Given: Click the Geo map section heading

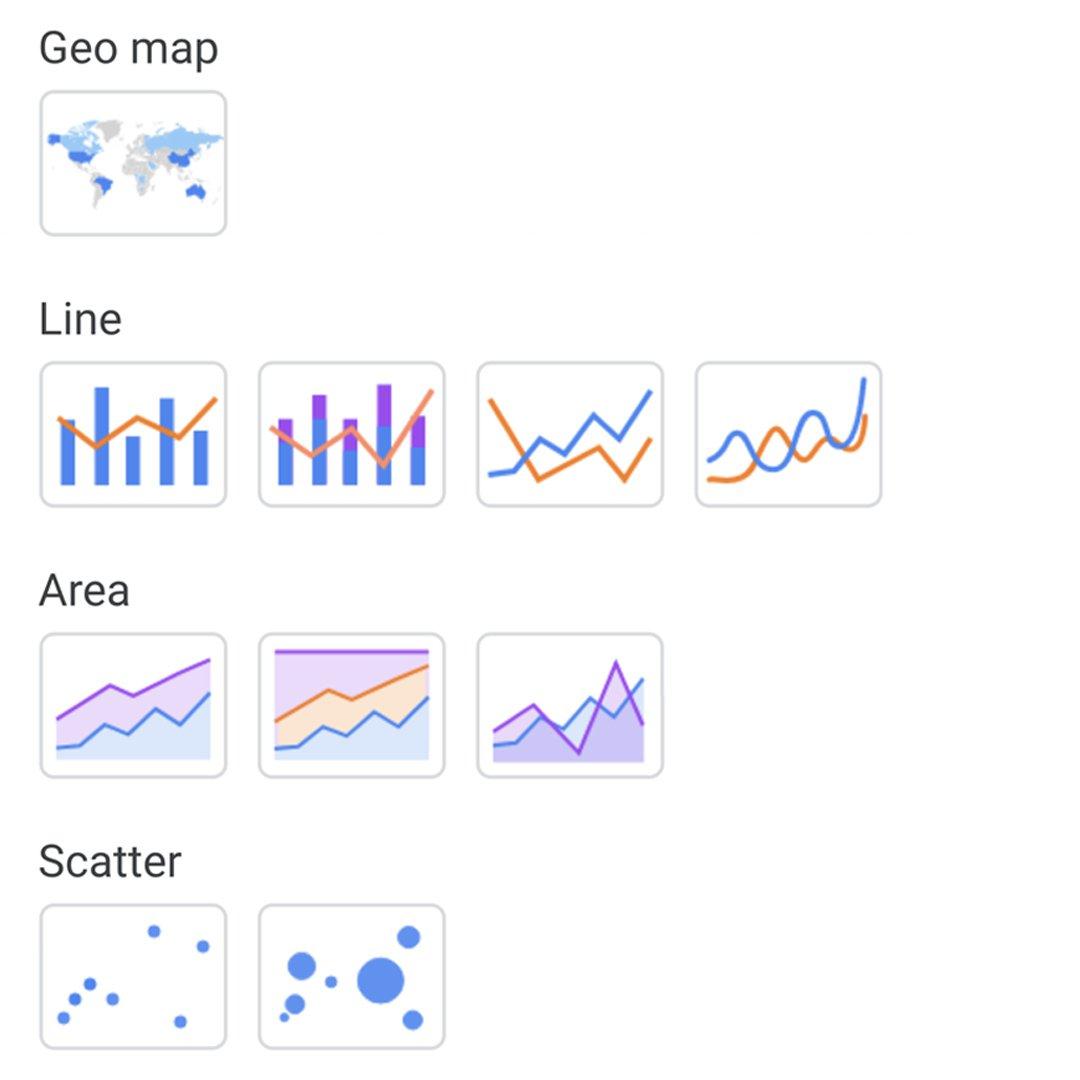Looking at the screenshot, I should (x=128, y=49).
